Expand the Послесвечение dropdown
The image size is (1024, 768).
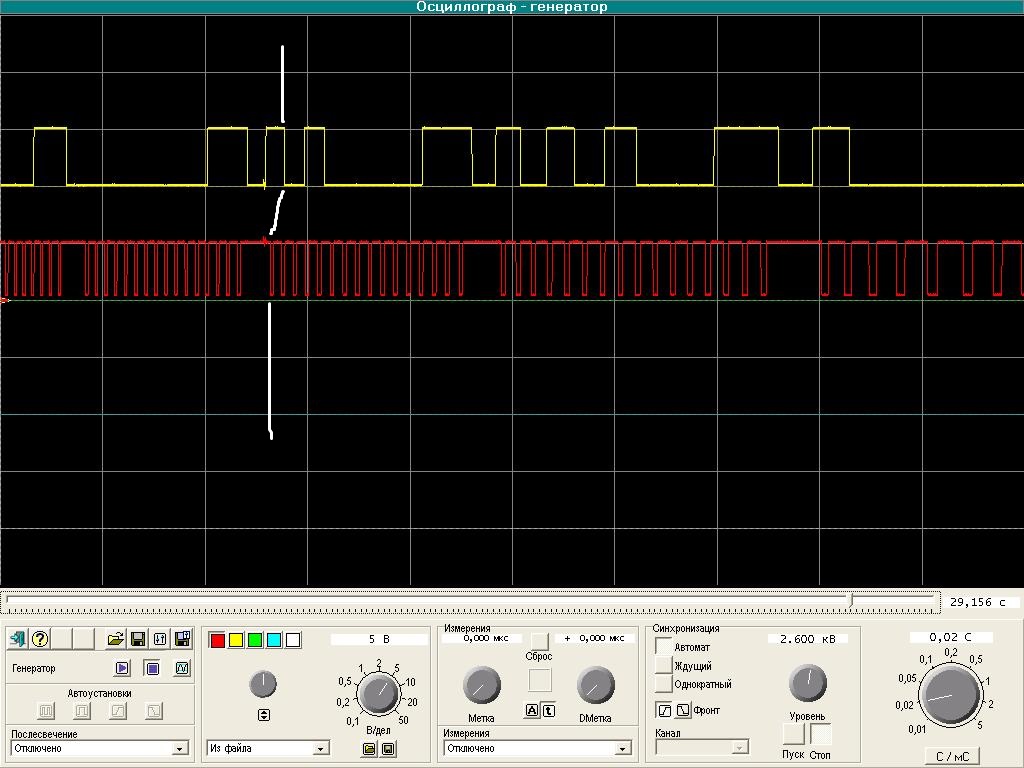pyautogui.click(x=180, y=748)
